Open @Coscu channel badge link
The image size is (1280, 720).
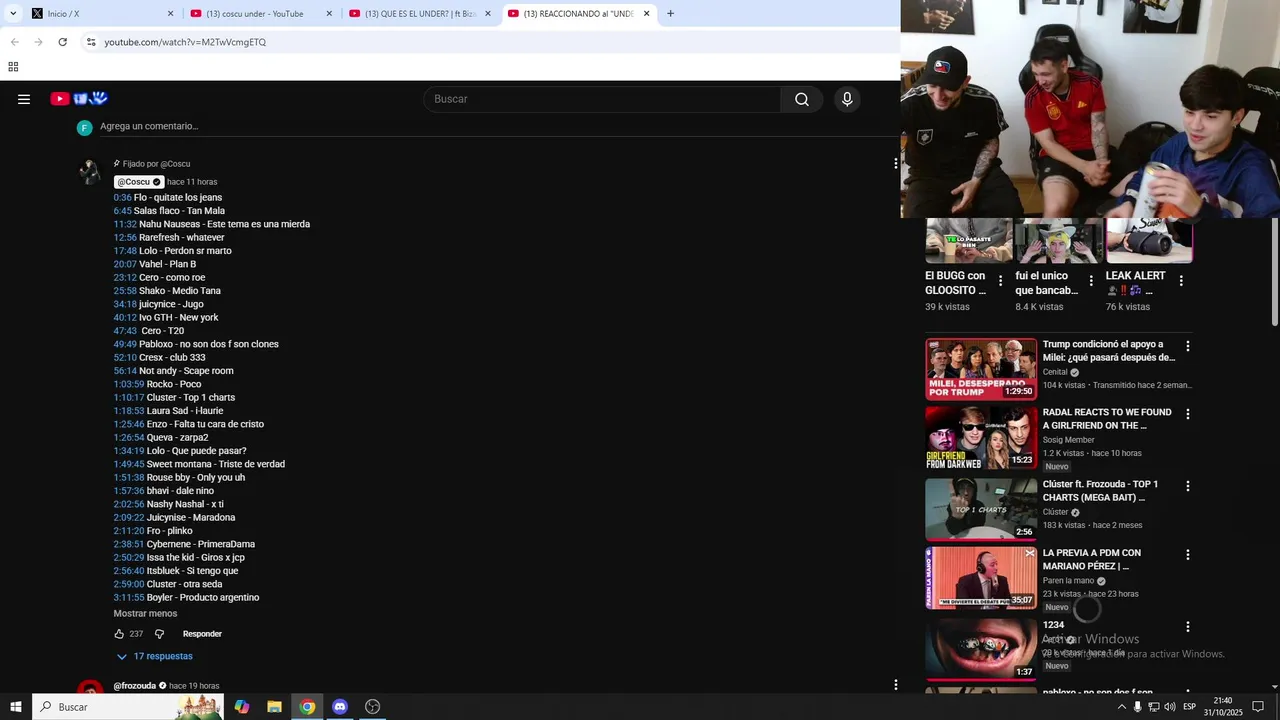coord(139,182)
